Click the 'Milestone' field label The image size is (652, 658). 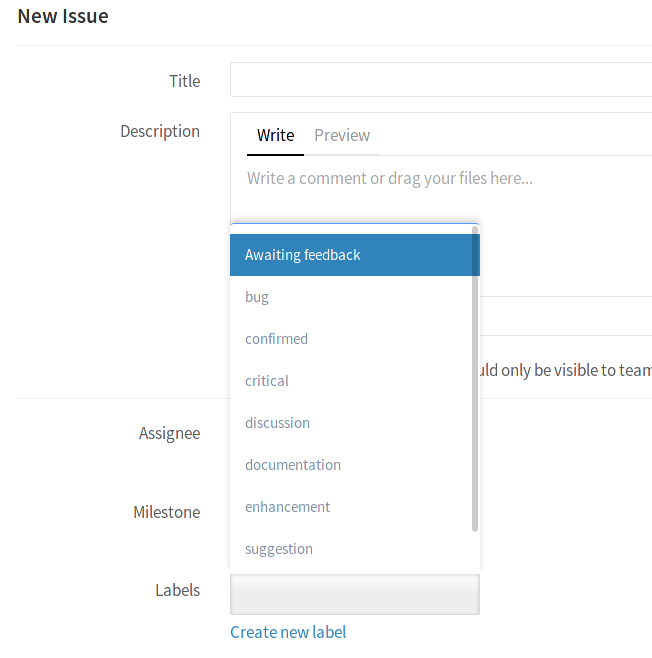coord(166,513)
